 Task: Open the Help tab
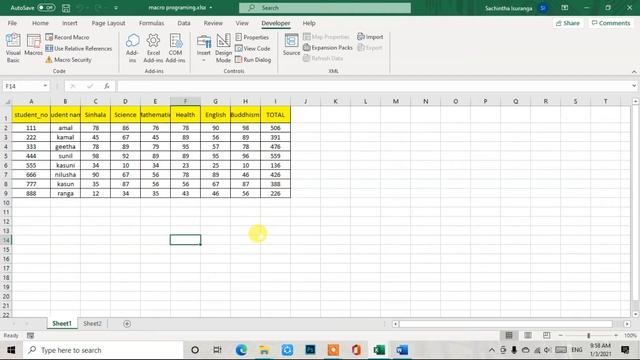pos(309,23)
